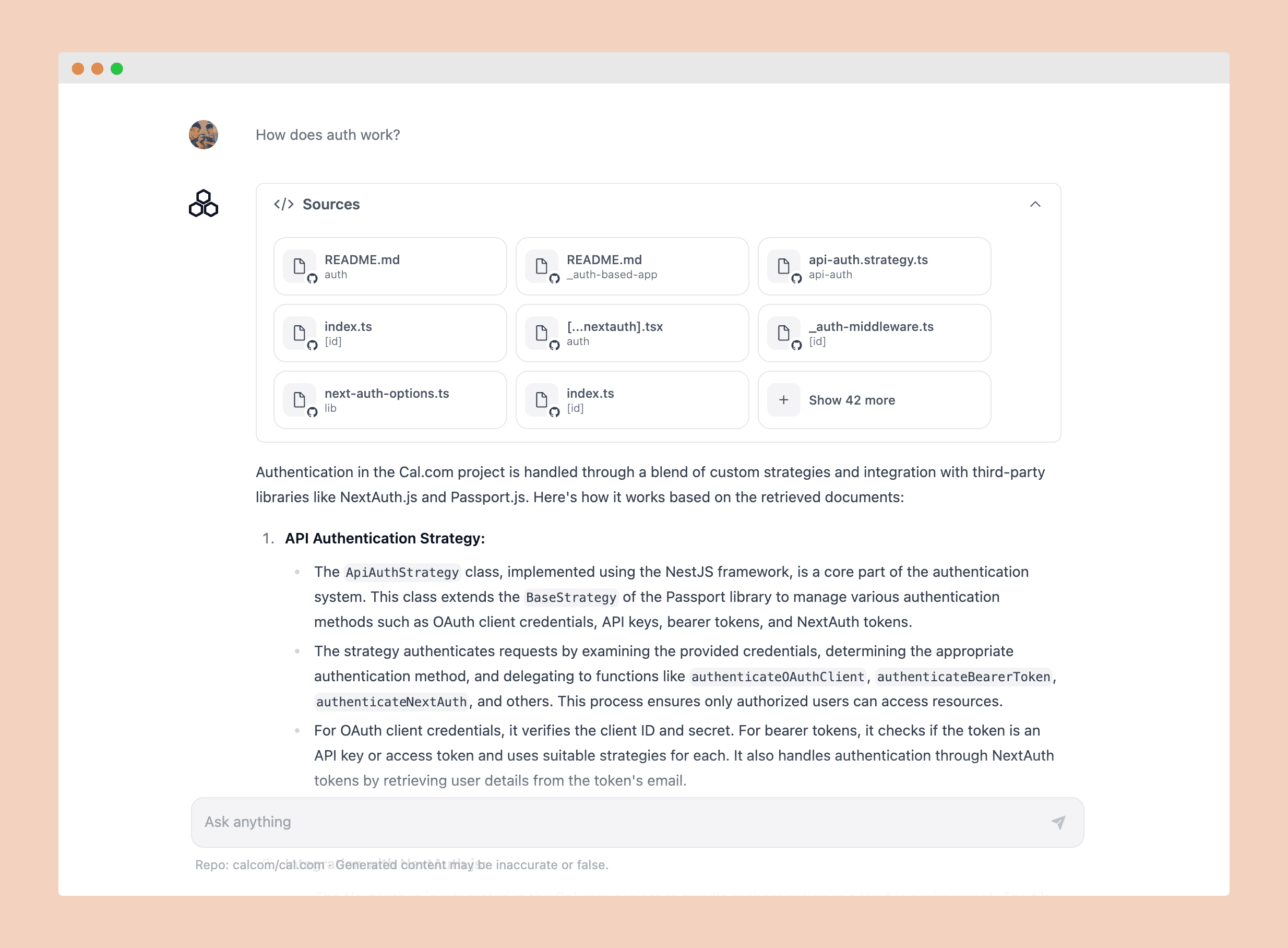The image size is (1288, 948).
Task: Click the hexagonal app logo icon
Action: pos(204,203)
